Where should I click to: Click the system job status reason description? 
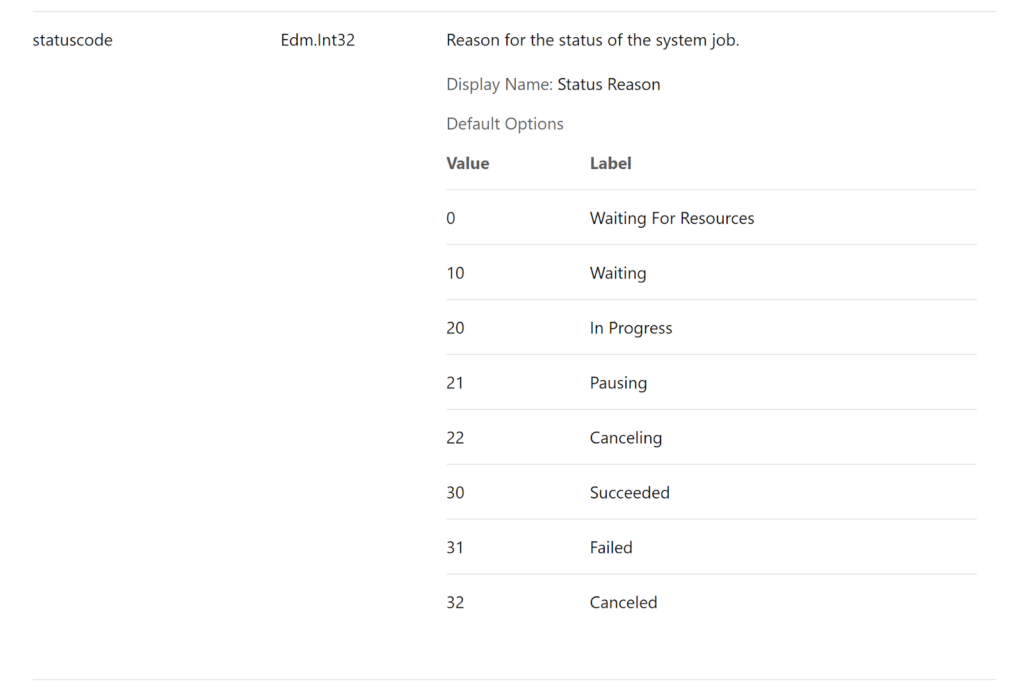[x=592, y=41]
